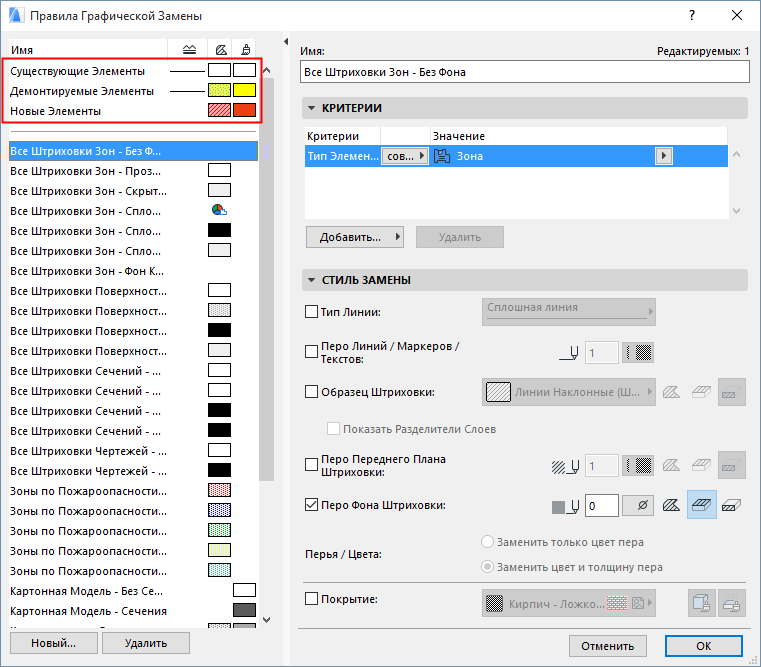Click the Zone element icon in criteria value

coord(442,156)
